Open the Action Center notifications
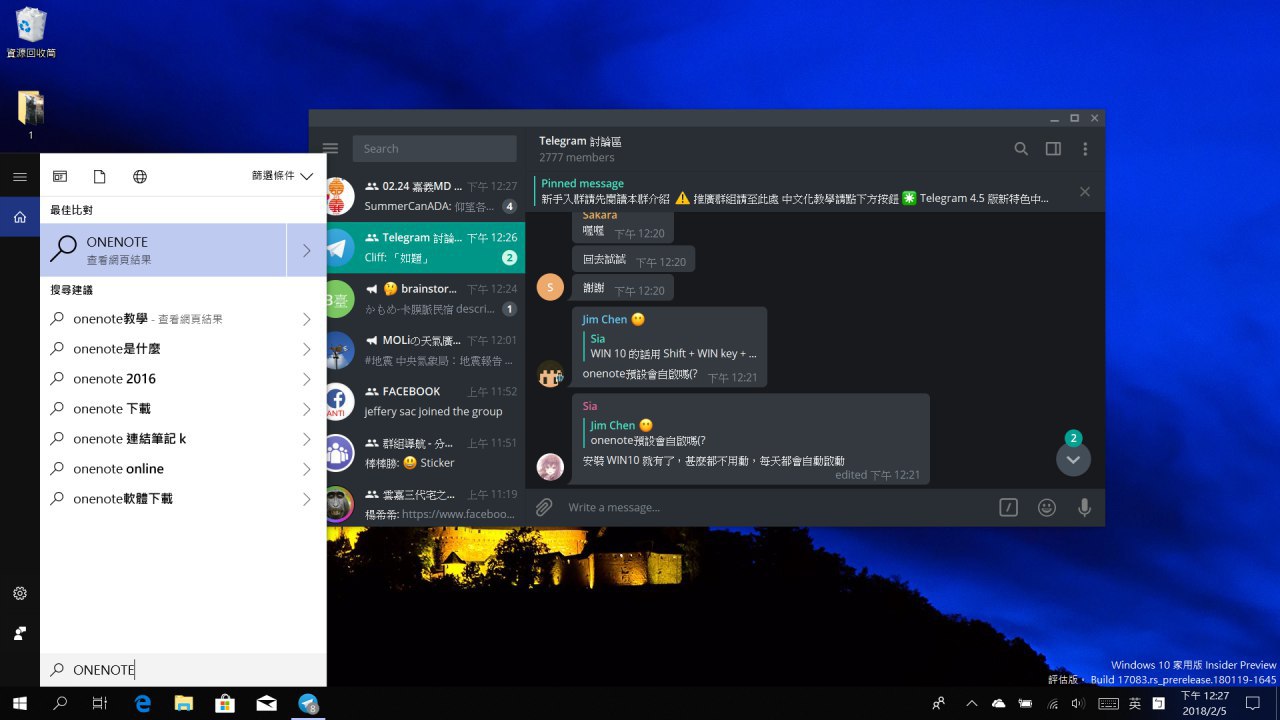 tap(1252, 703)
